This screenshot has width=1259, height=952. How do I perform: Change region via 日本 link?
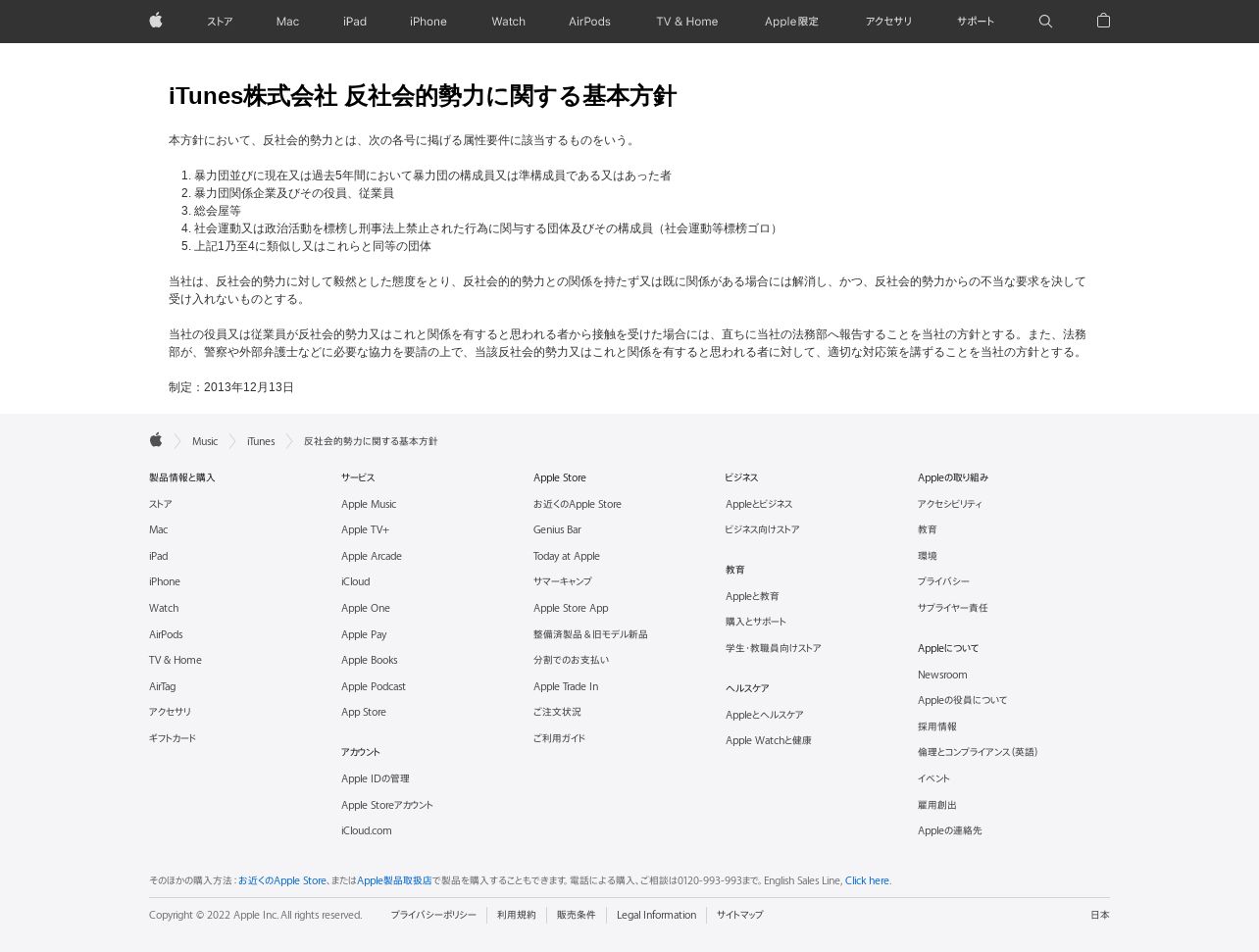(1100, 915)
